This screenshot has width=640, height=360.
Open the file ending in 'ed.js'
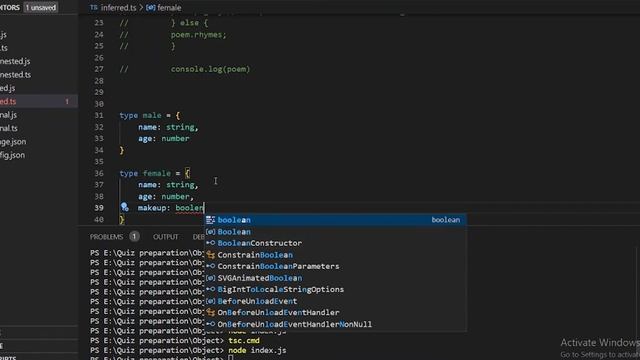(x=8, y=88)
